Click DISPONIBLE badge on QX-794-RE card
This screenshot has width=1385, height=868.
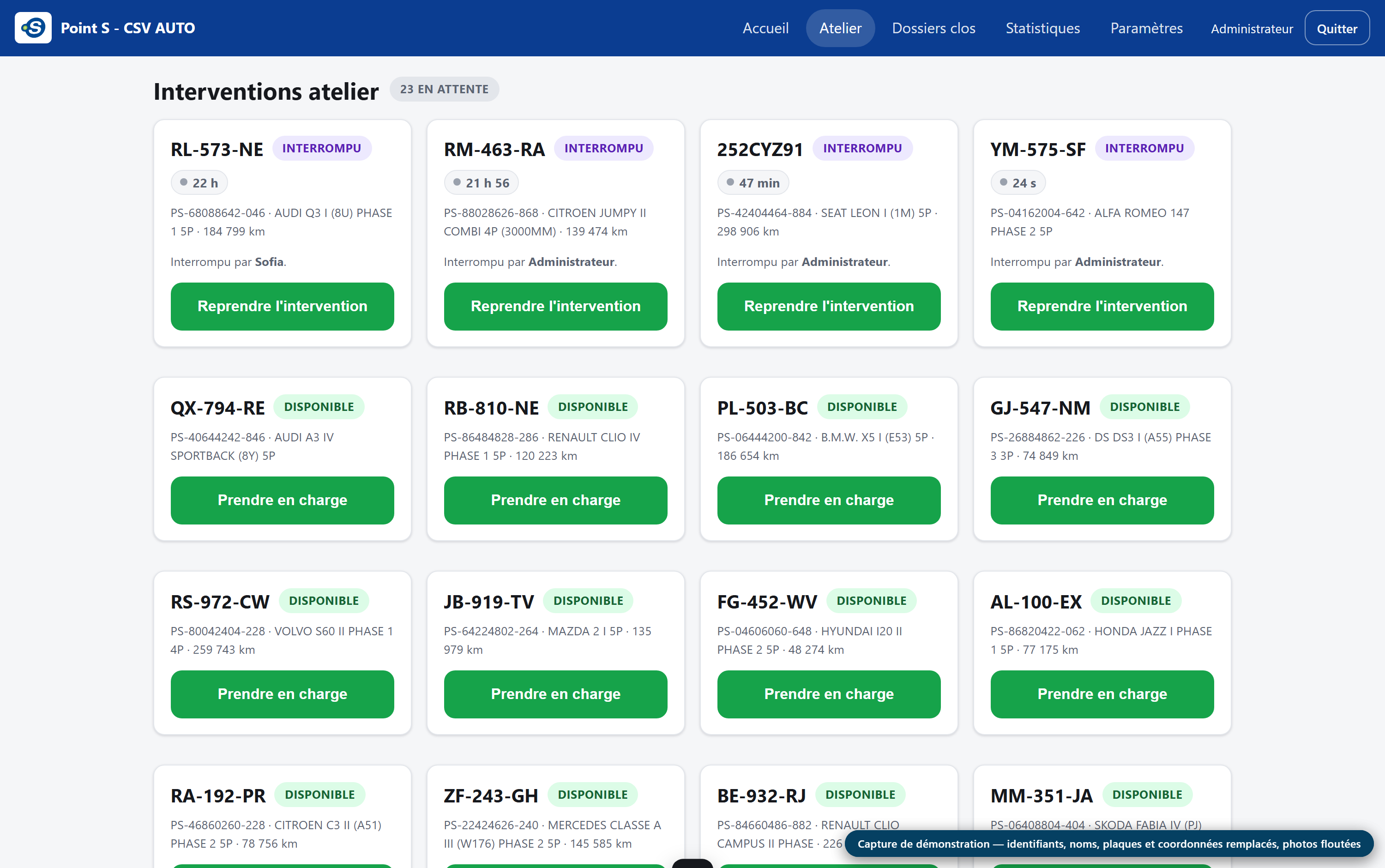[319, 406]
